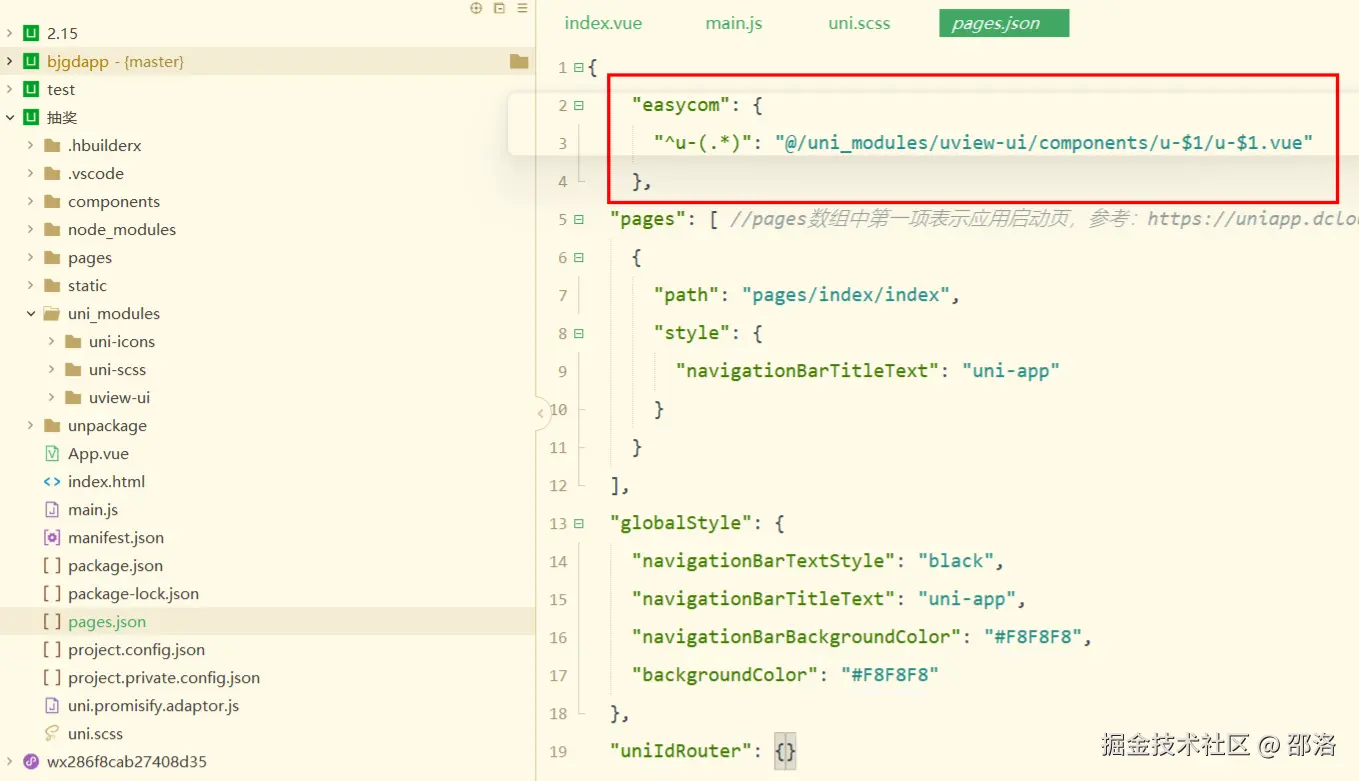This screenshot has width=1359, height=781.
Task: Click the "#F8F8F8" value on line 17
Action: pyautogui.click(x=890, y=674)
